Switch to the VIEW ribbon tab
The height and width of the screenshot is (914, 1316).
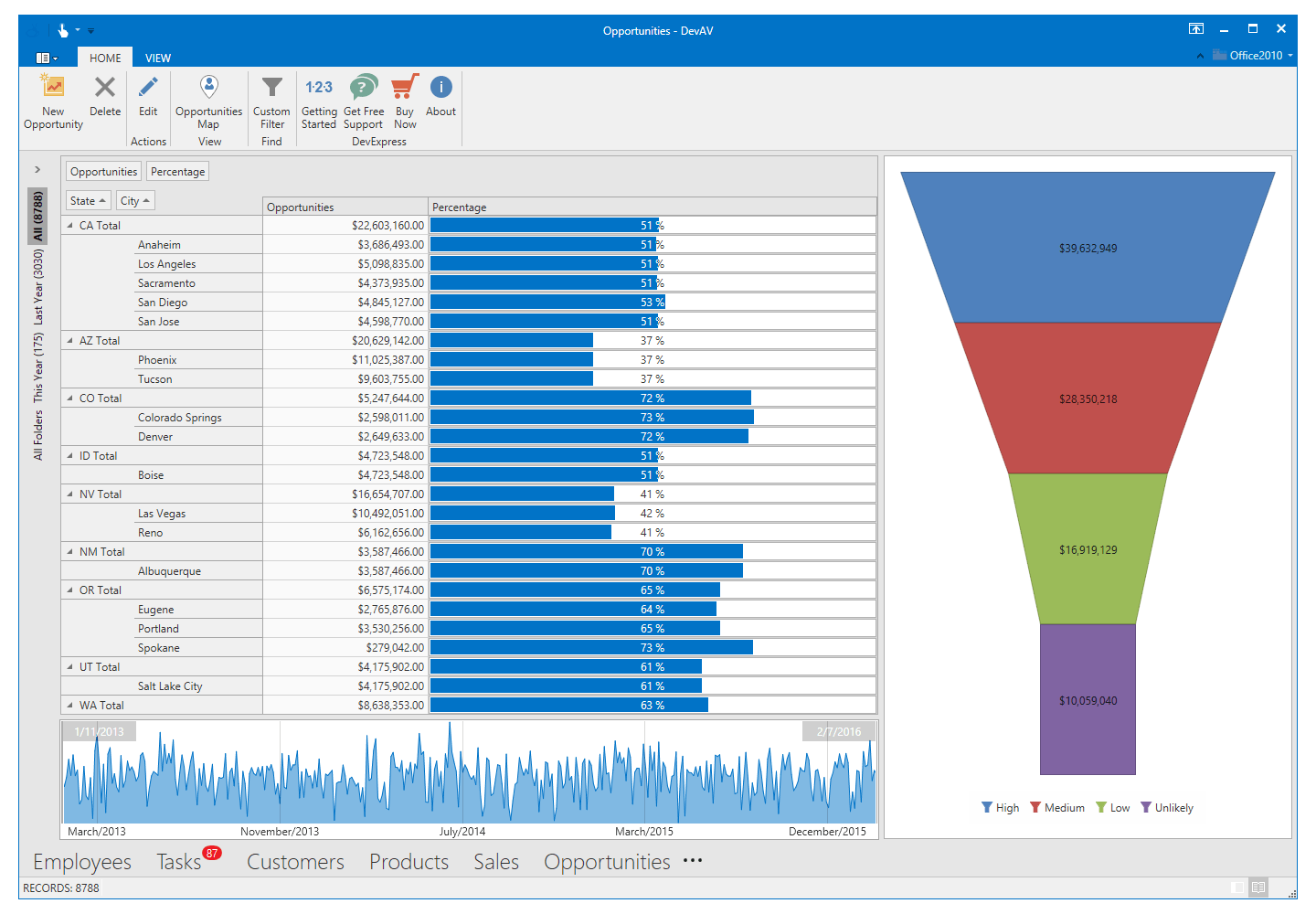coord(158,58)
